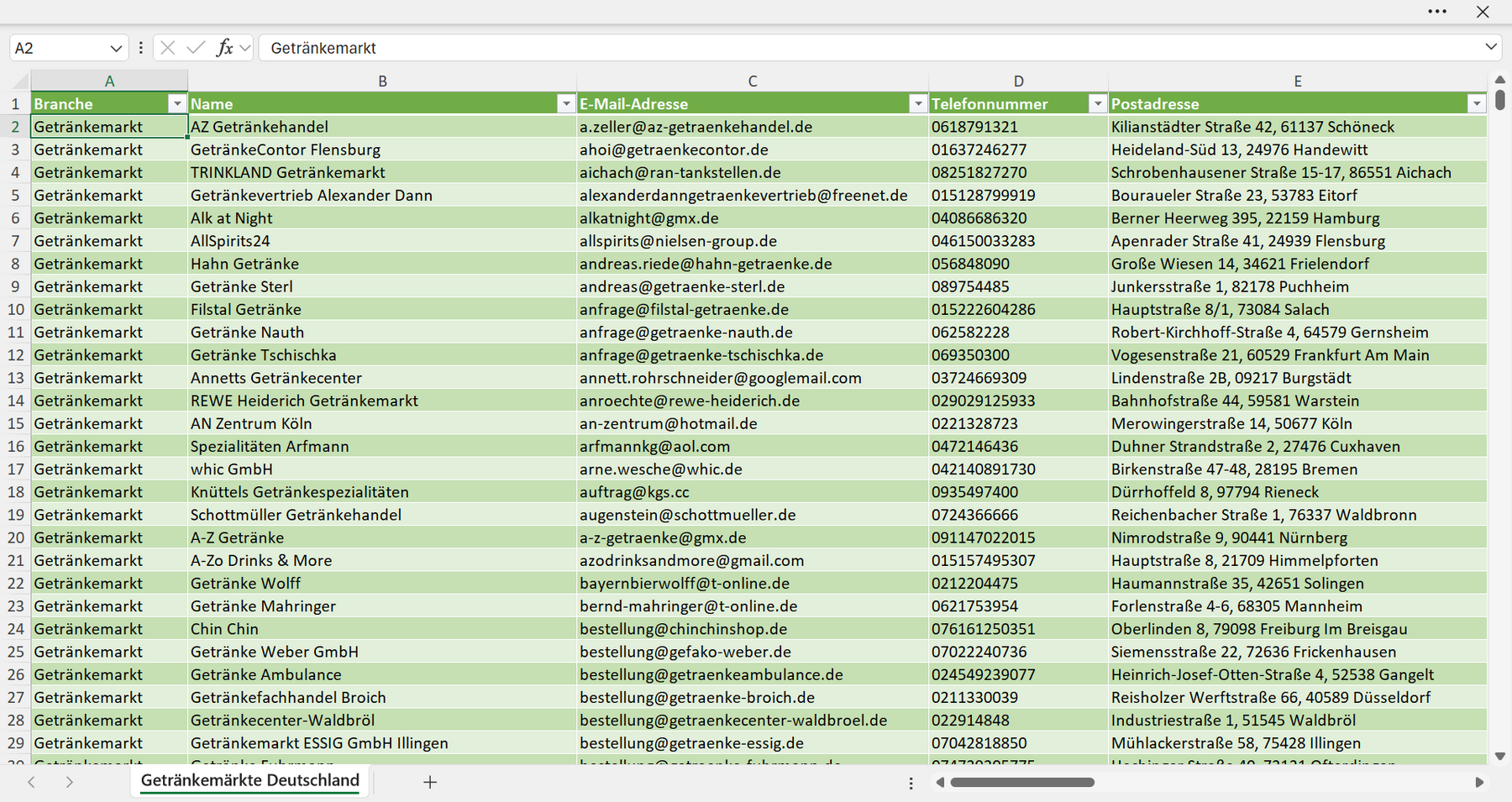
Task: Select email arfmannkg@aol.com
Action: click(x=753, y=446)
